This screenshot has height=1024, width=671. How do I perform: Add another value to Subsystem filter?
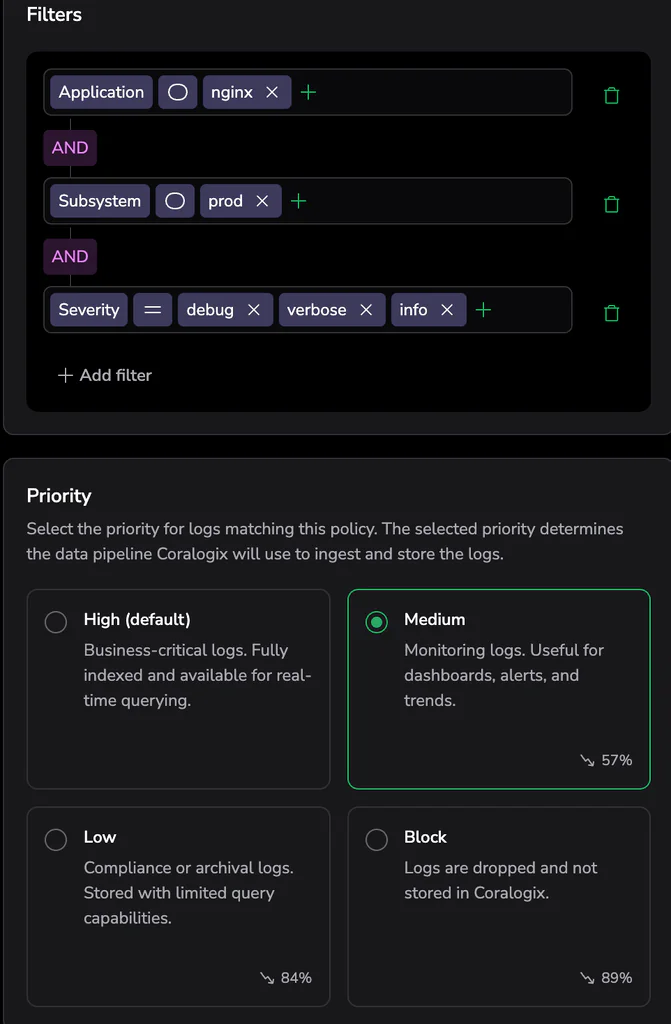pyautogui.click(x=298, y=201)
